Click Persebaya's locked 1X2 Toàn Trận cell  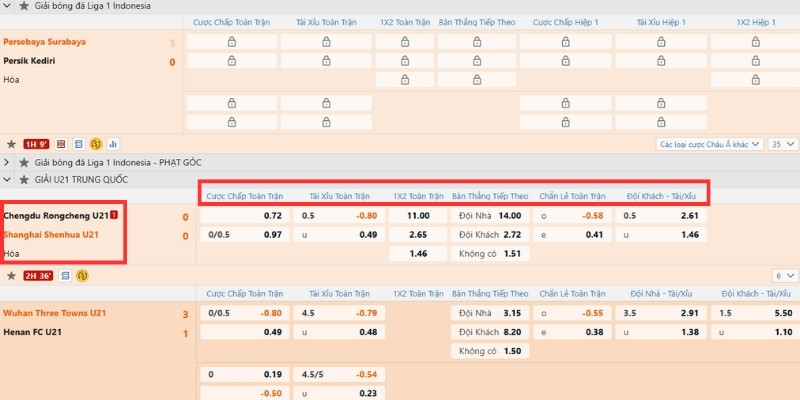point(405,42)
